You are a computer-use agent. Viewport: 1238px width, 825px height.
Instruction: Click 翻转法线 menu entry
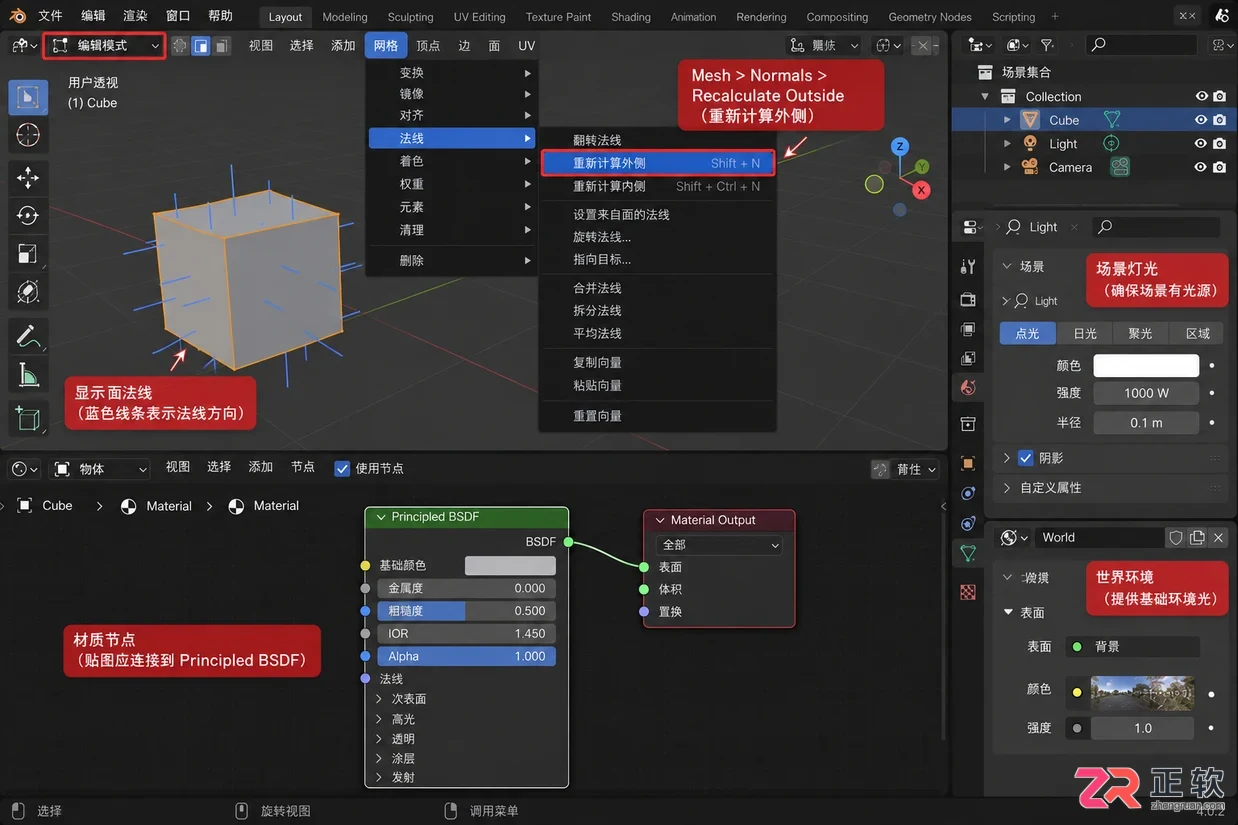pyautogui.click(x=597, y=140)
